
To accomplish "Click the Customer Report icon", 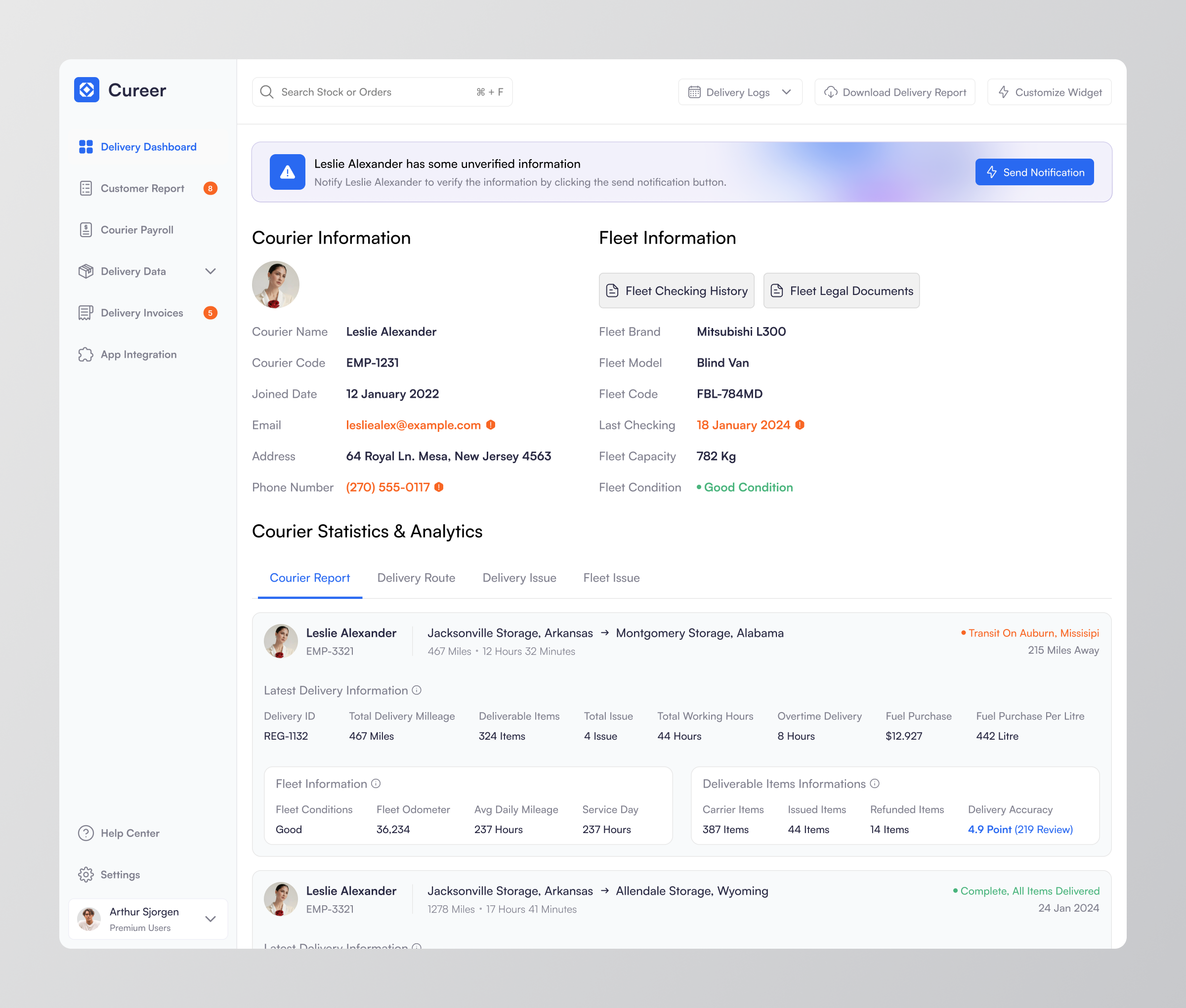I will (x=85, y=189).
